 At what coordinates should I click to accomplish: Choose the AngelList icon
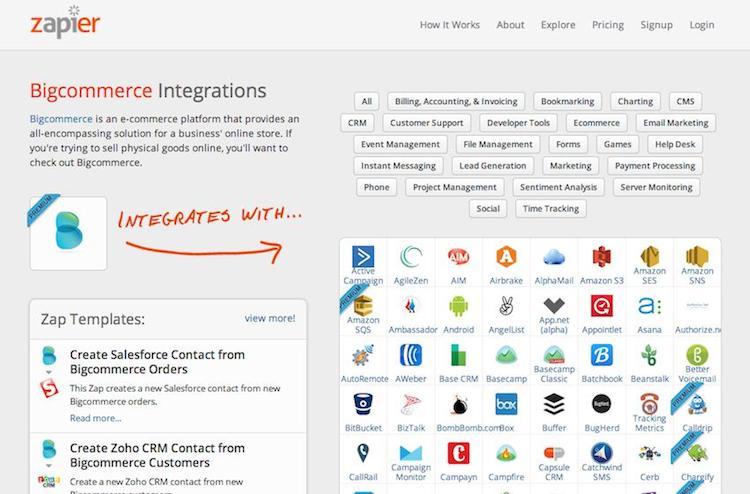tap(506, 306)
